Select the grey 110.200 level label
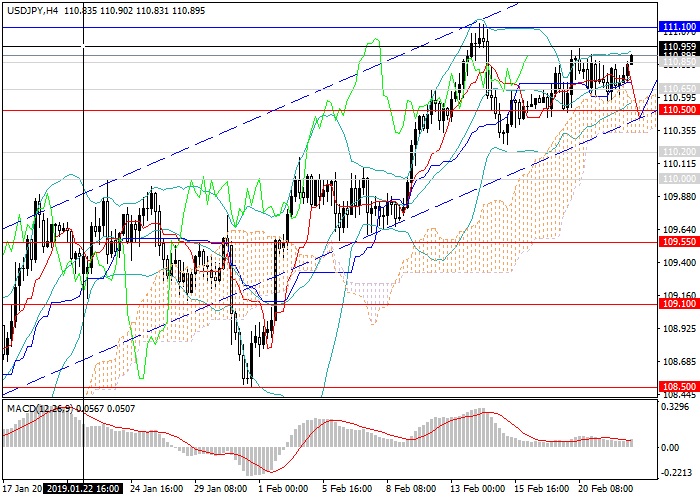This screenshot has width=700, height=500. pyautogui.click(x=679, y=151)
